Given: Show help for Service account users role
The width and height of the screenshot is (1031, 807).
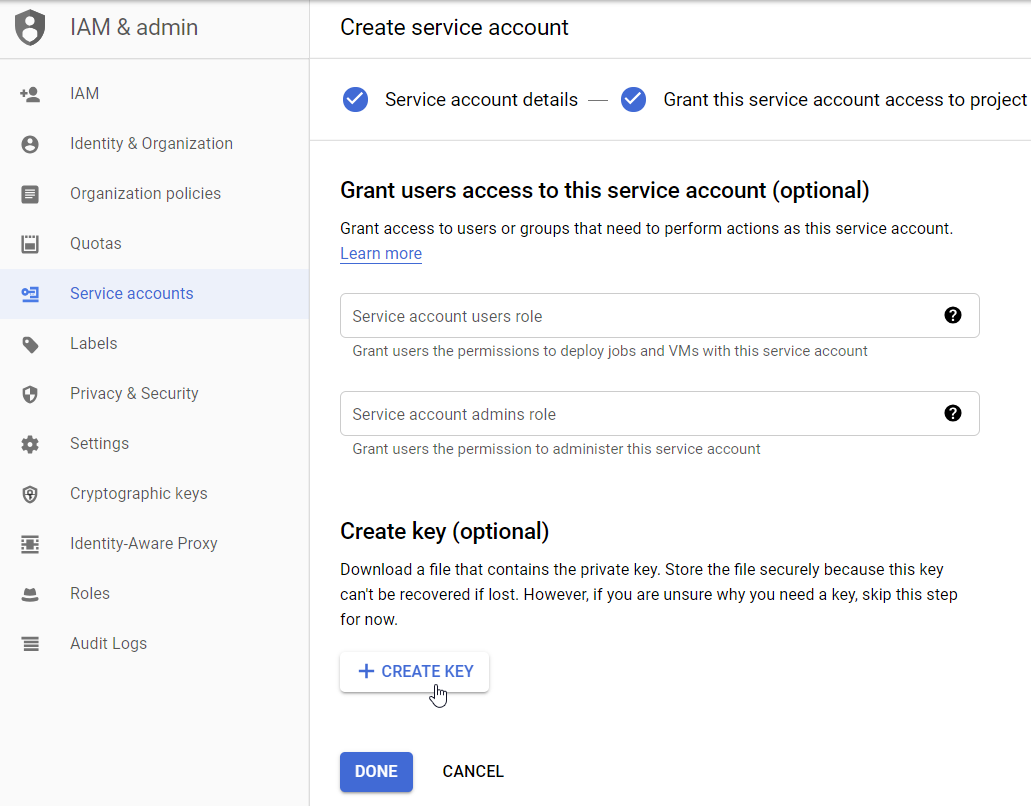Looking at the screenshot, I should (952, 315).
